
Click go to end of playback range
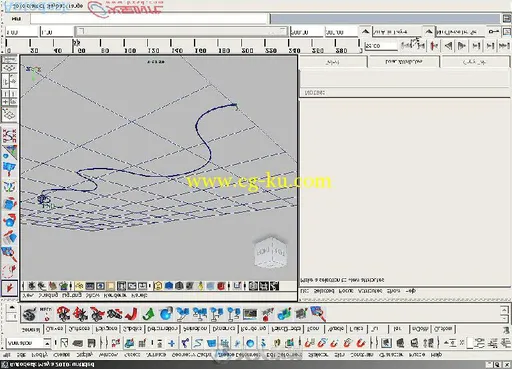pyautogui.click(x=504, y=46)
